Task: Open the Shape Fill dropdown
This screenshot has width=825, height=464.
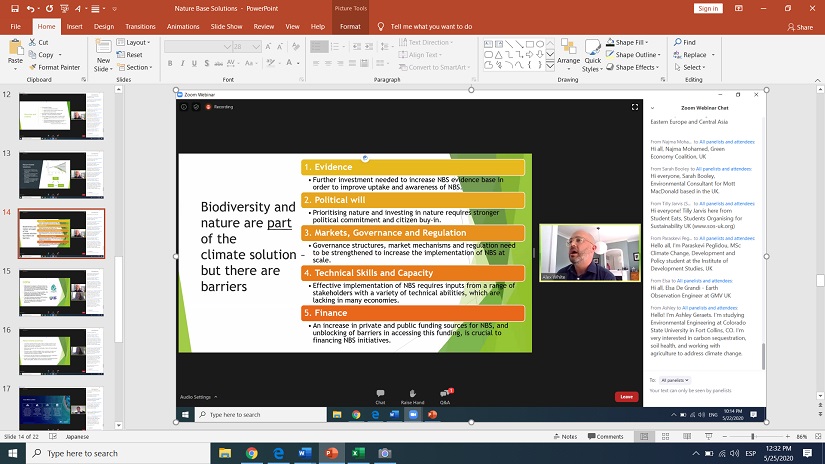Action: [x=632, y=42]
